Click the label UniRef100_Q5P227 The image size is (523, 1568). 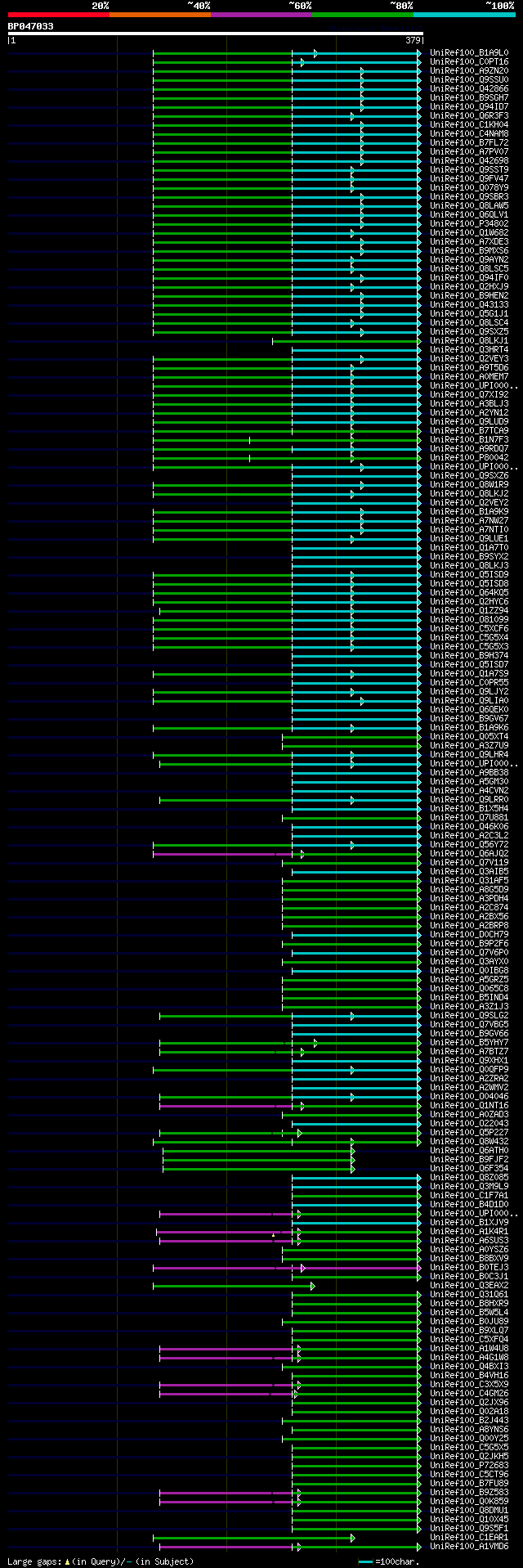click(x=469, y=1132)
